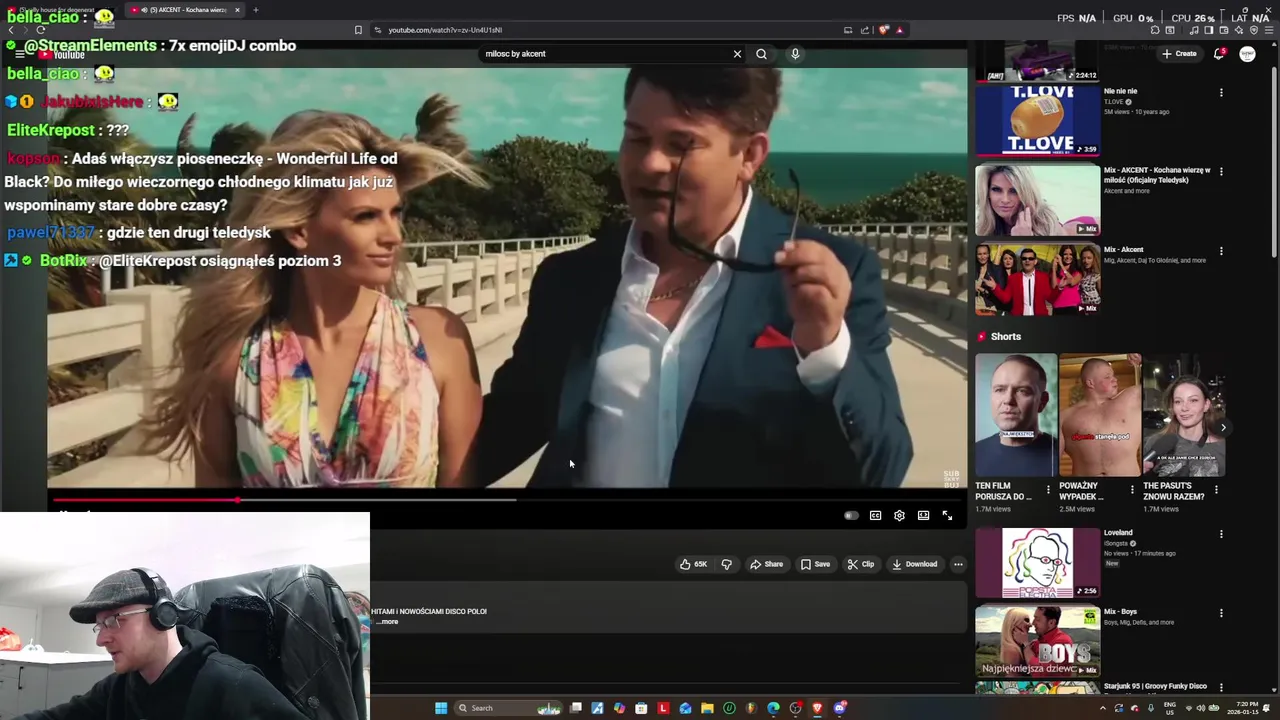The height and width of the screenshot is (720, 1280).
Task: Open options menu for Mix - Boys
Action: [x=1221, y=614]
